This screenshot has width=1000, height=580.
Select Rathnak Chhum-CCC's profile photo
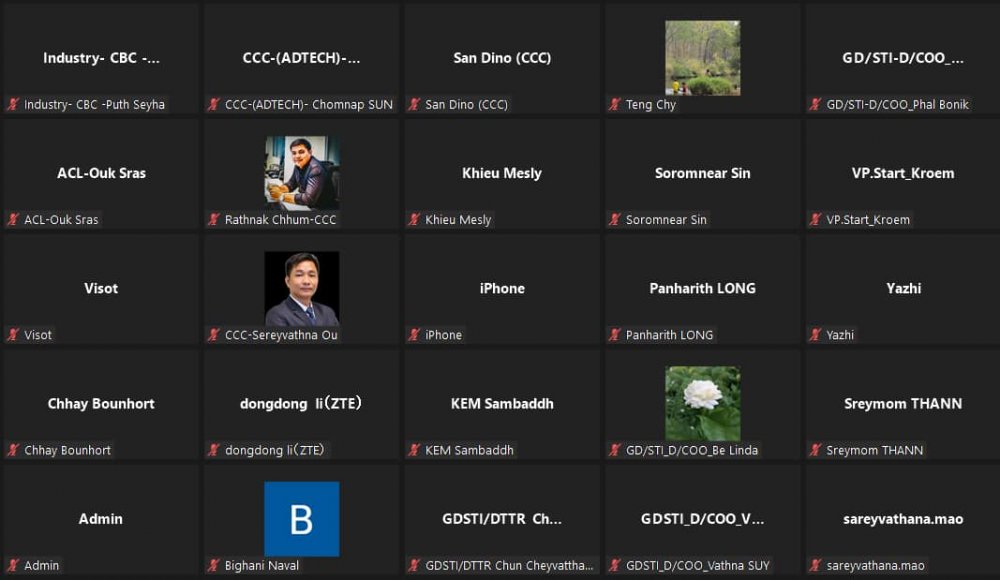301,173
